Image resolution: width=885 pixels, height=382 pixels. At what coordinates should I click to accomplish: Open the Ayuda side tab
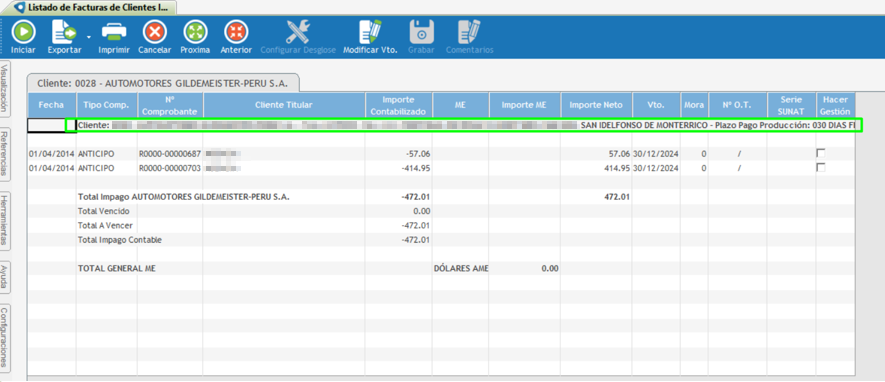pyautogui.click(x=5, y=277)
